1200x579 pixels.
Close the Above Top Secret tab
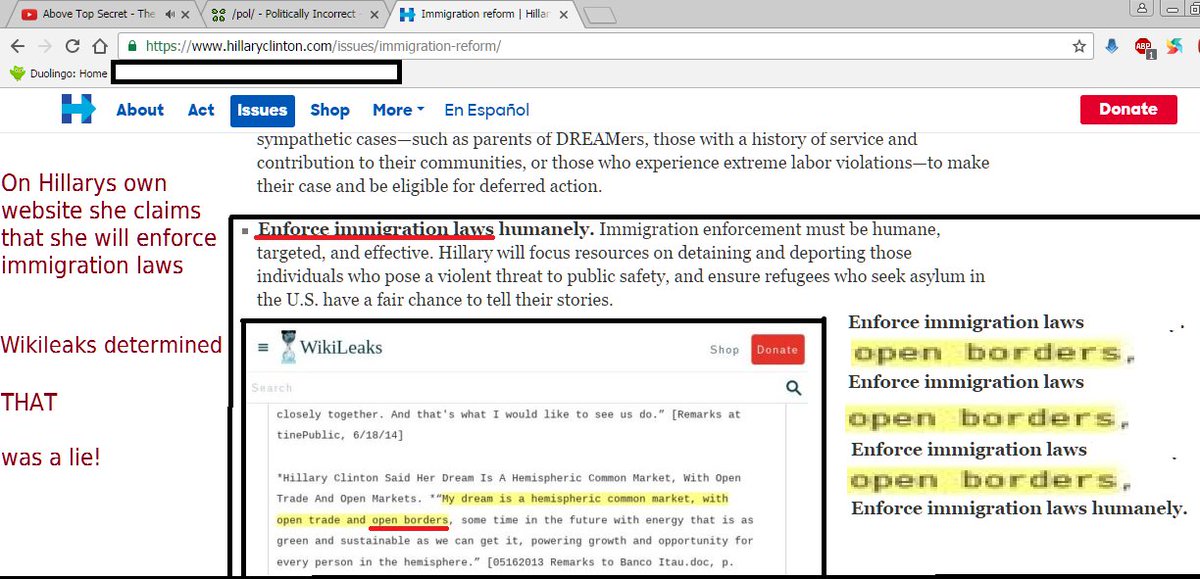tap(187, 14)
